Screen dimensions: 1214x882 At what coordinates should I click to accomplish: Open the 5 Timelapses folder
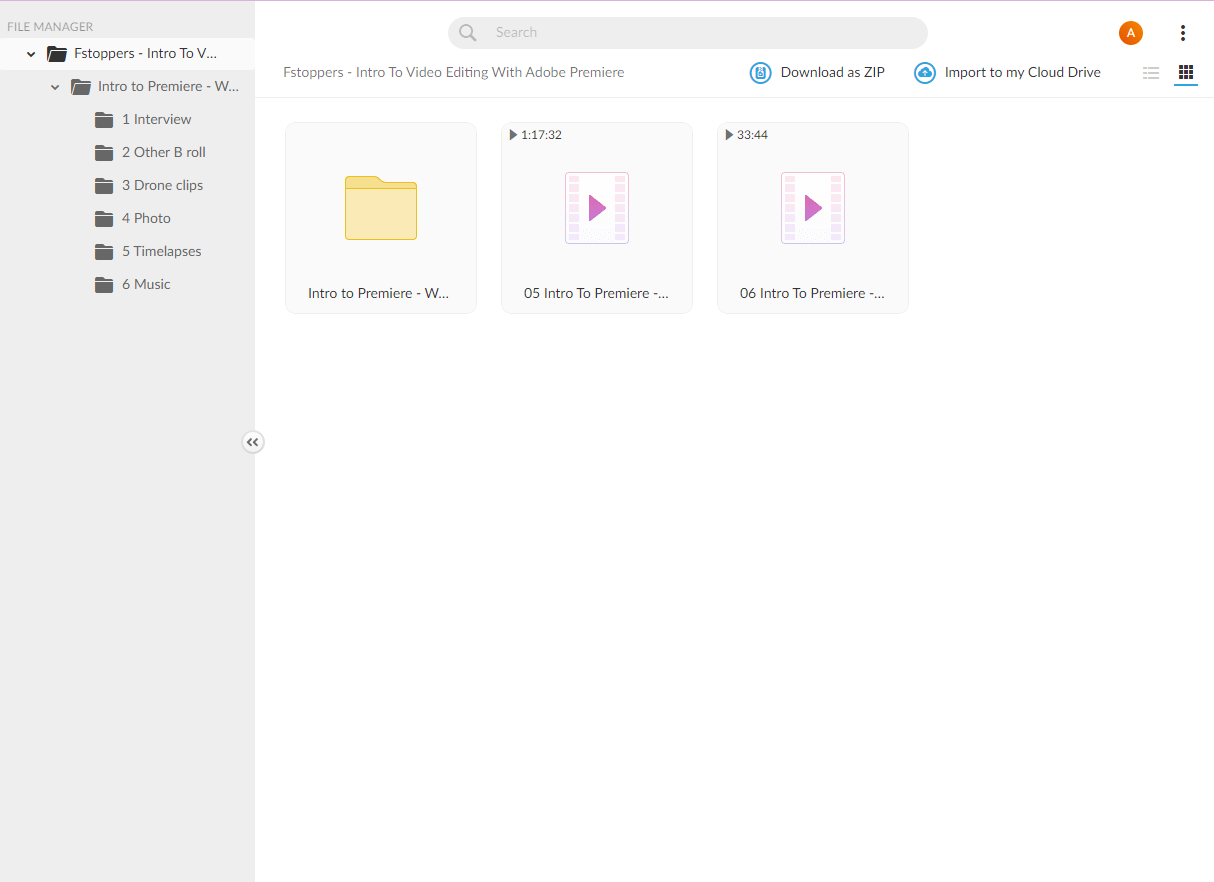[162, 251]
